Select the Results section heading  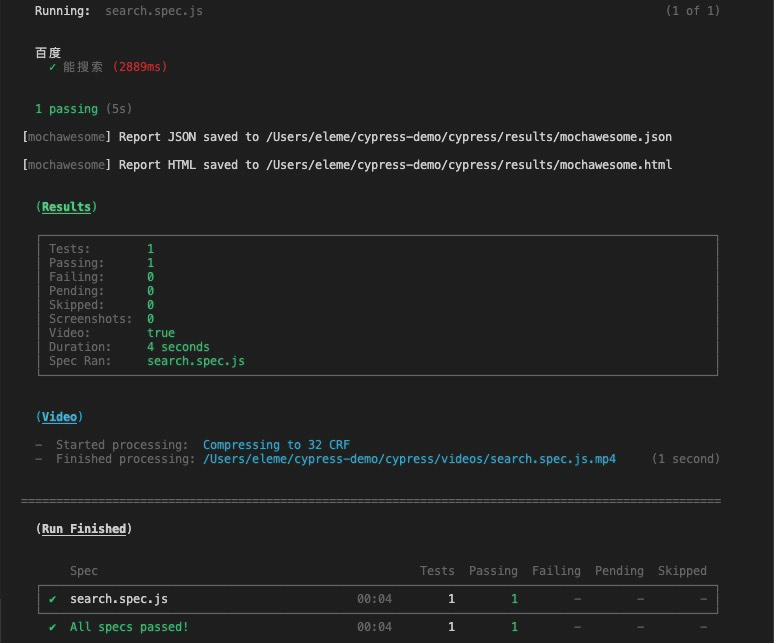click(x=69, y=207)
